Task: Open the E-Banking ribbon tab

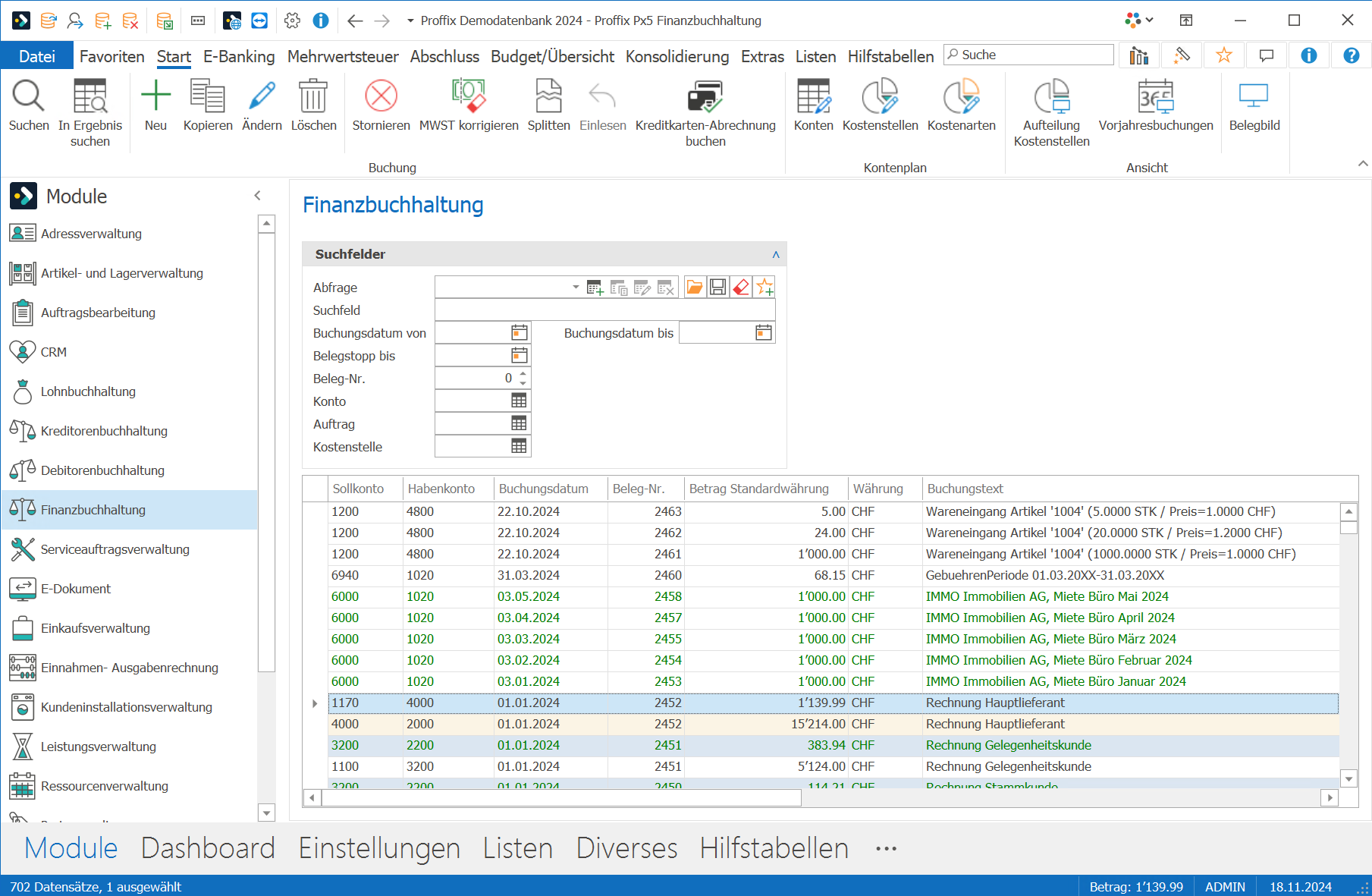Action: point(239,56)
